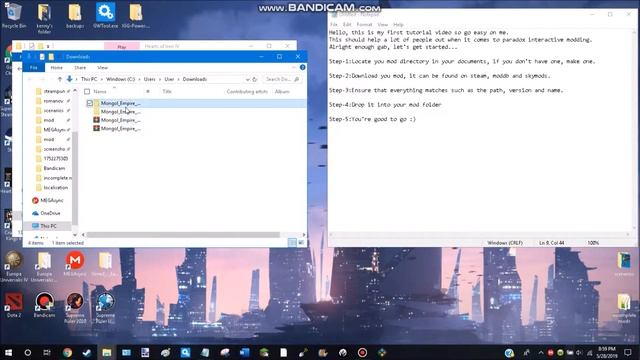Click Properties icon in Explorer quick access toolbar
The width and height of the screenshot is (640, 360).
[42, 57]
